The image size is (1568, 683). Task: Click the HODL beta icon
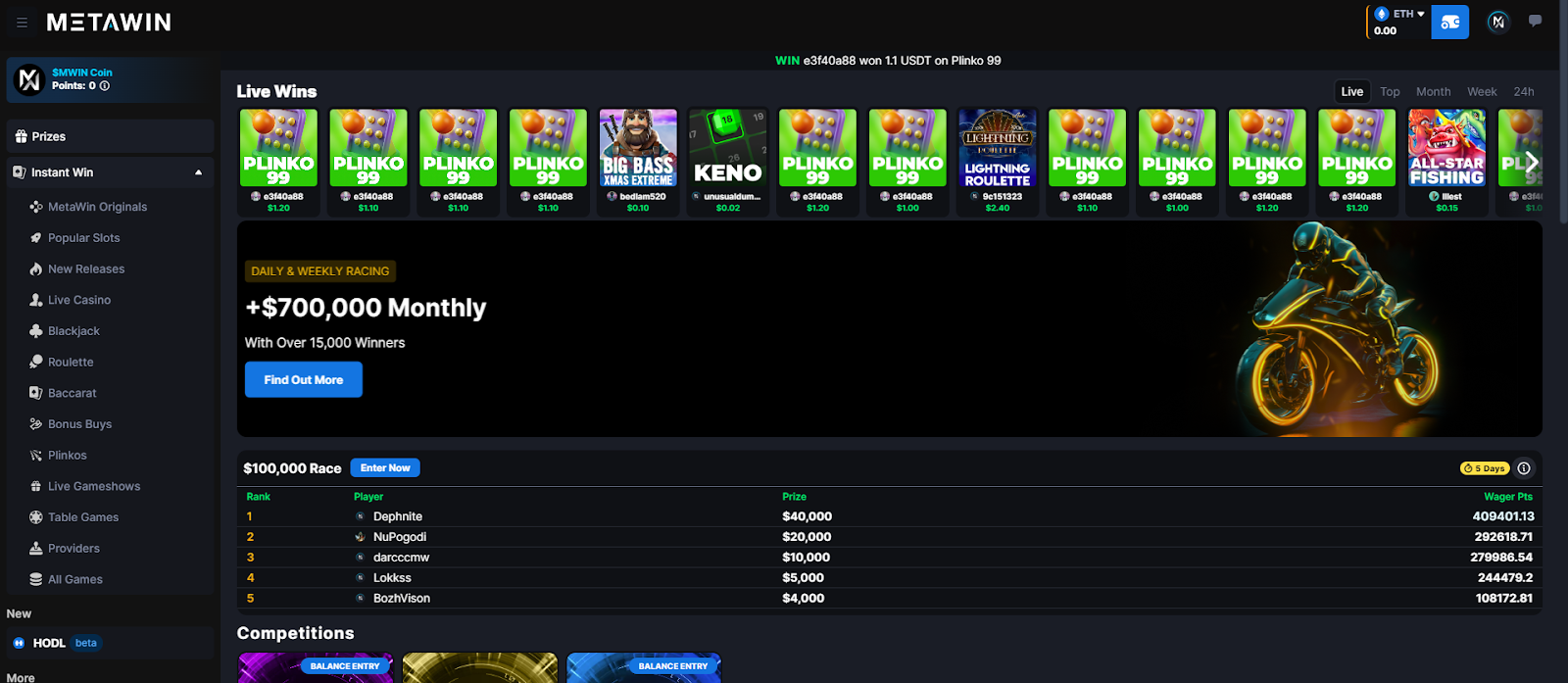point(19,643)
